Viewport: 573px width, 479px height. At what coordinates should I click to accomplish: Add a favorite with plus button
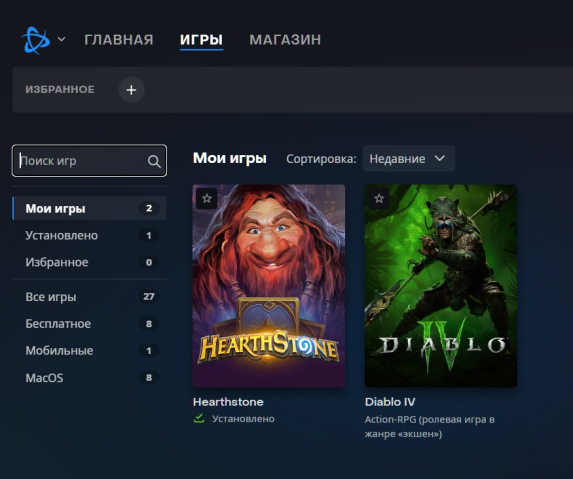click(131, 90)
